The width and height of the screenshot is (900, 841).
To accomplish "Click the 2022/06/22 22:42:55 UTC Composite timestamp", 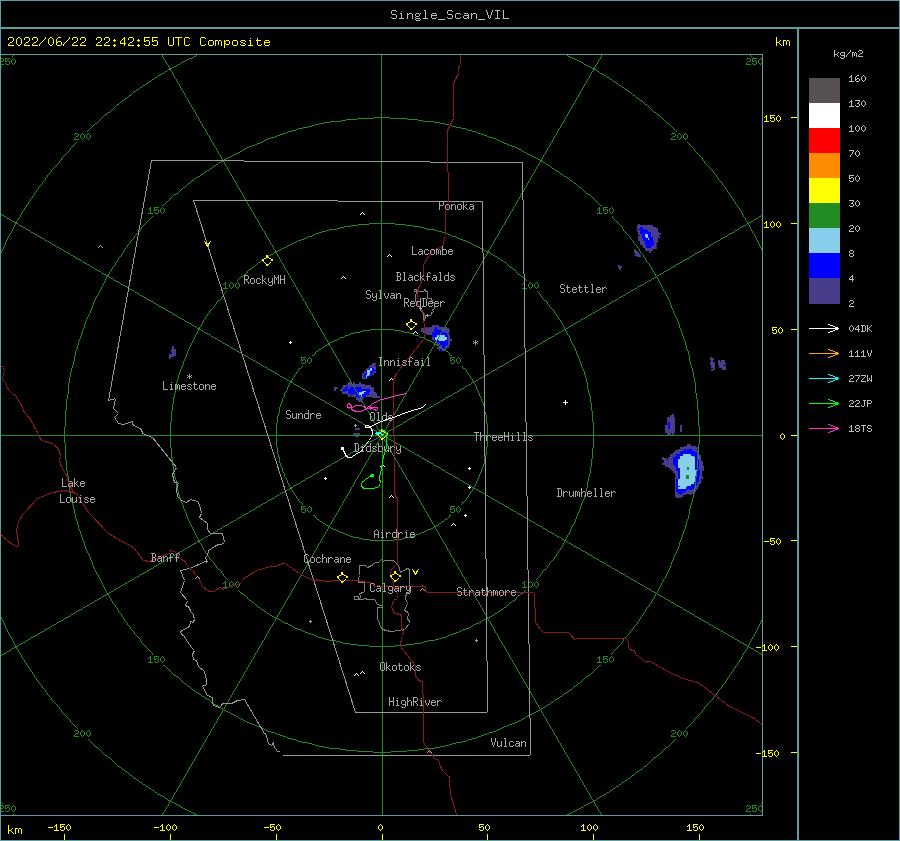I will coord(138,42).
